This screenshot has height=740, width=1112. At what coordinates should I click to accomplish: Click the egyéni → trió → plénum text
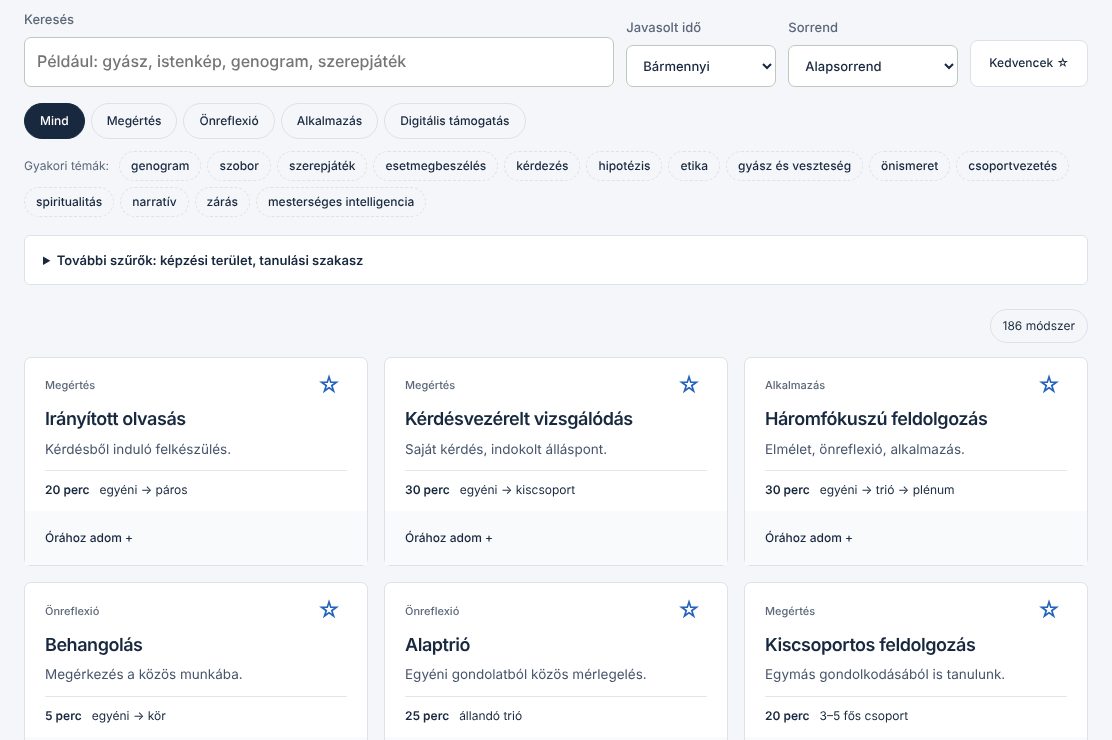point(886,490)
